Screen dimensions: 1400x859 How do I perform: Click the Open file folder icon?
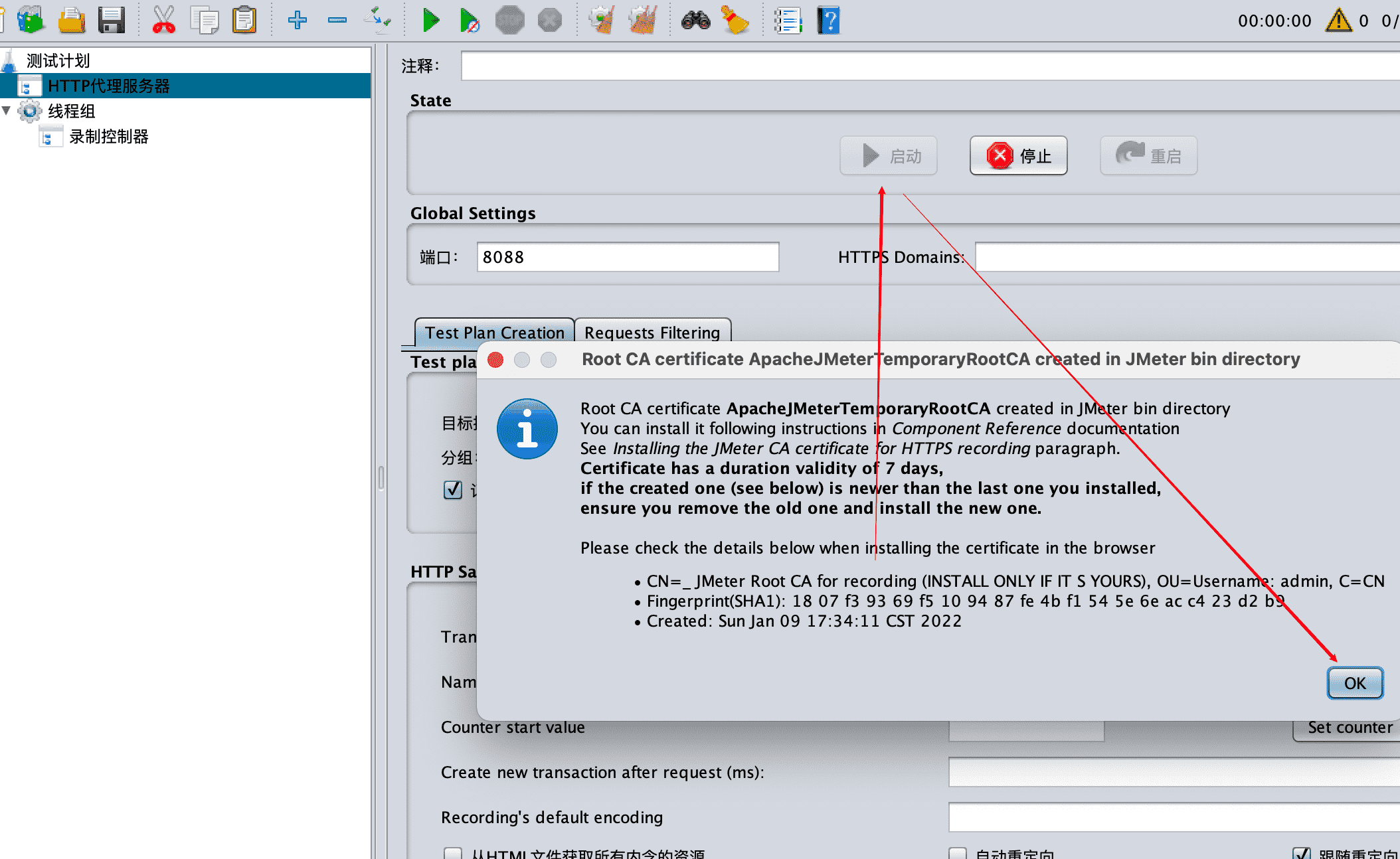(71, 20)
